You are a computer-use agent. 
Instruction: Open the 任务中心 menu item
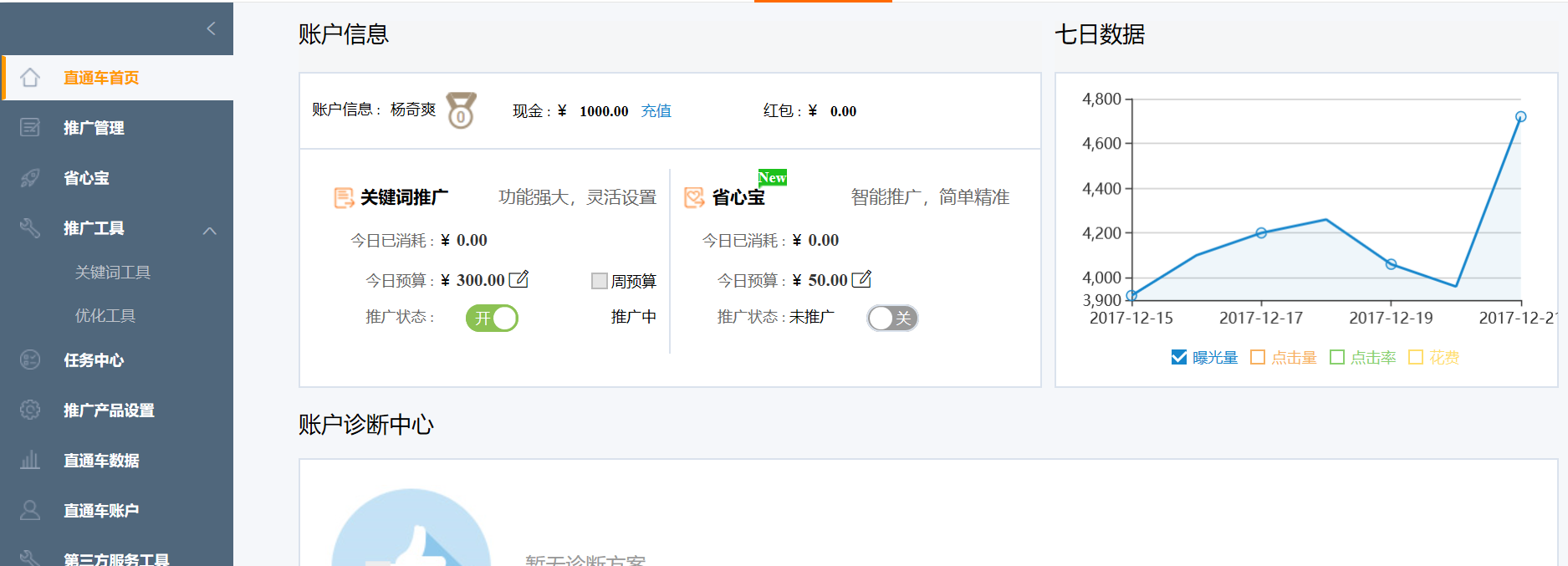click(x=94, y=360)
